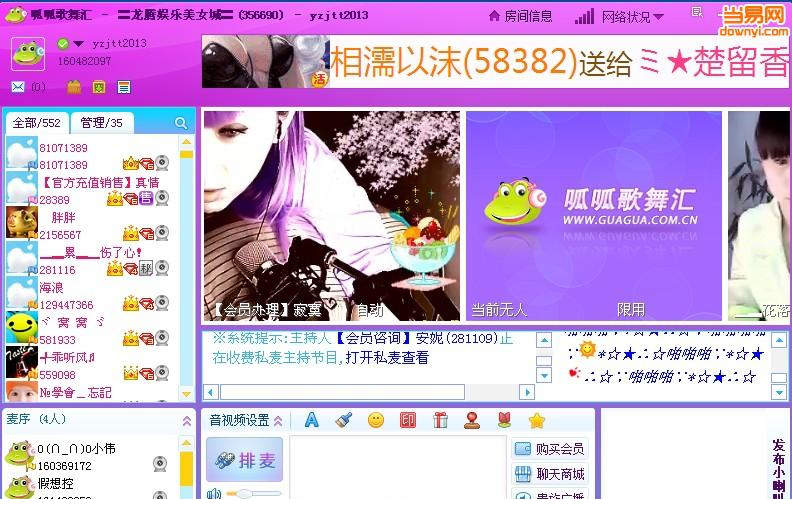This screenshot has width=792, height=518.
Task: Open the font style A tool
Action: coord(312,420)
